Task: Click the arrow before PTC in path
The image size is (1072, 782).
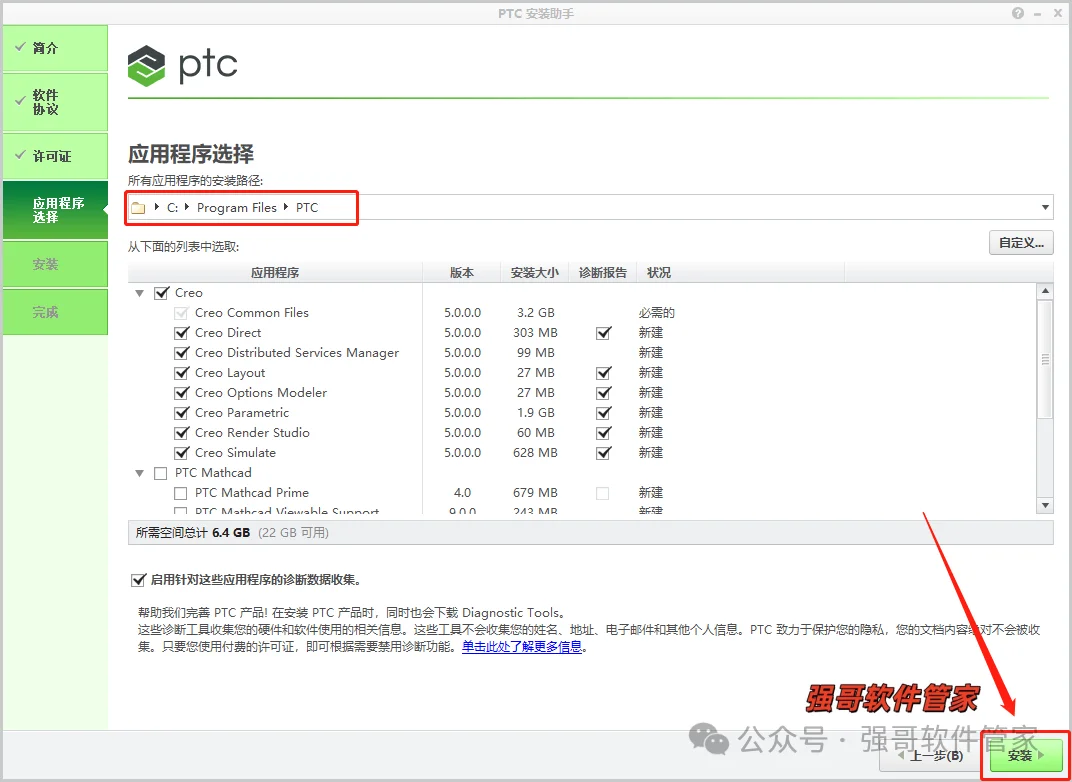Action: [286, 207]
